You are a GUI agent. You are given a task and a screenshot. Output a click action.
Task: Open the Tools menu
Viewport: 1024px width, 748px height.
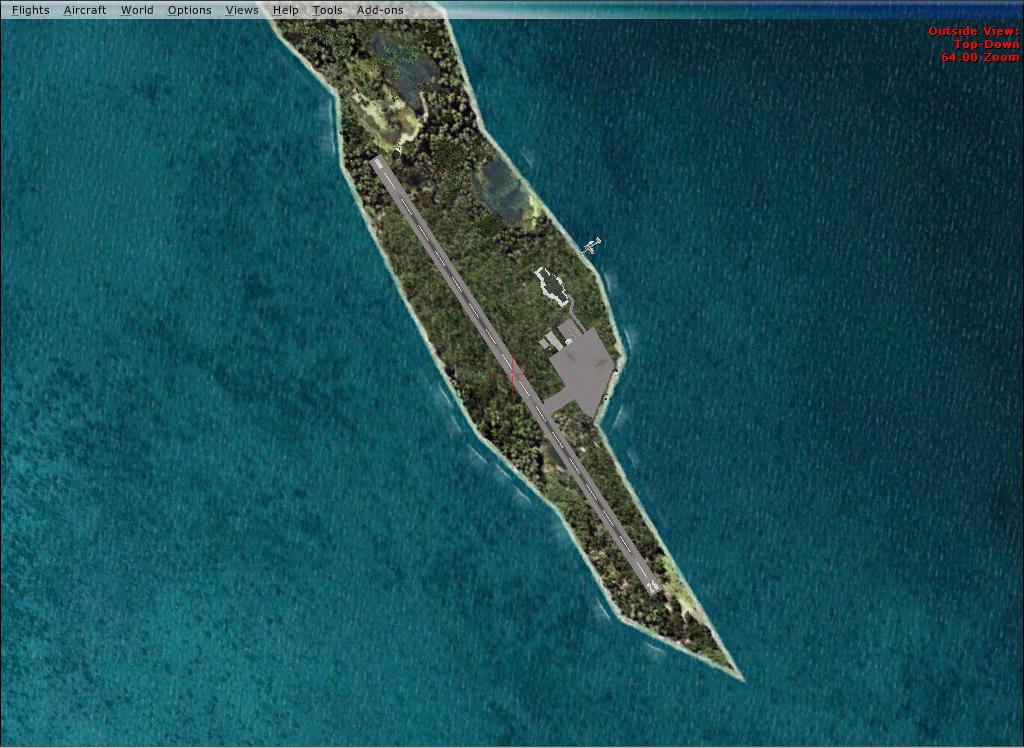click(x=327, y=10)
